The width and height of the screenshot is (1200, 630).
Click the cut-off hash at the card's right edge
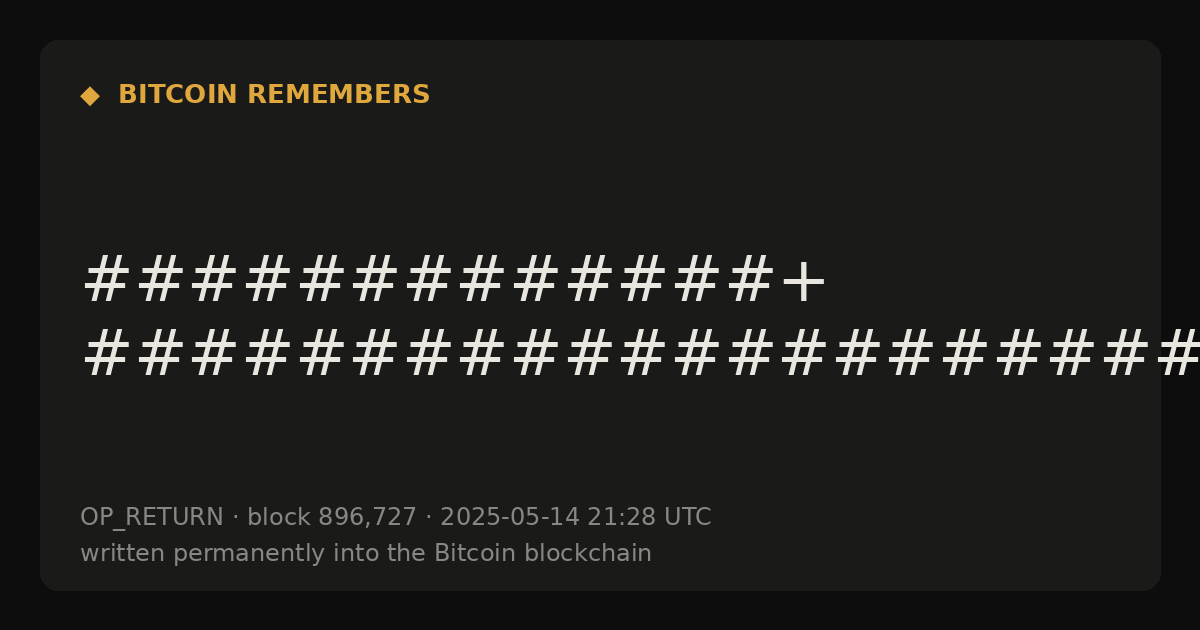pyautogui.click(x=1180, y=355)
